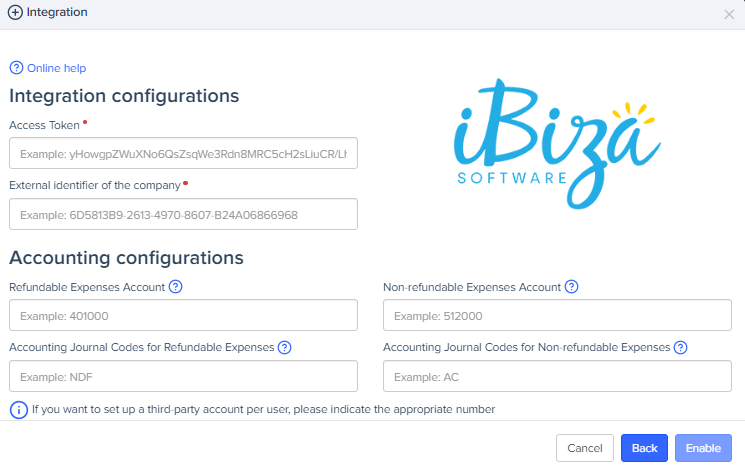Open the Online help link

point(56,68)
